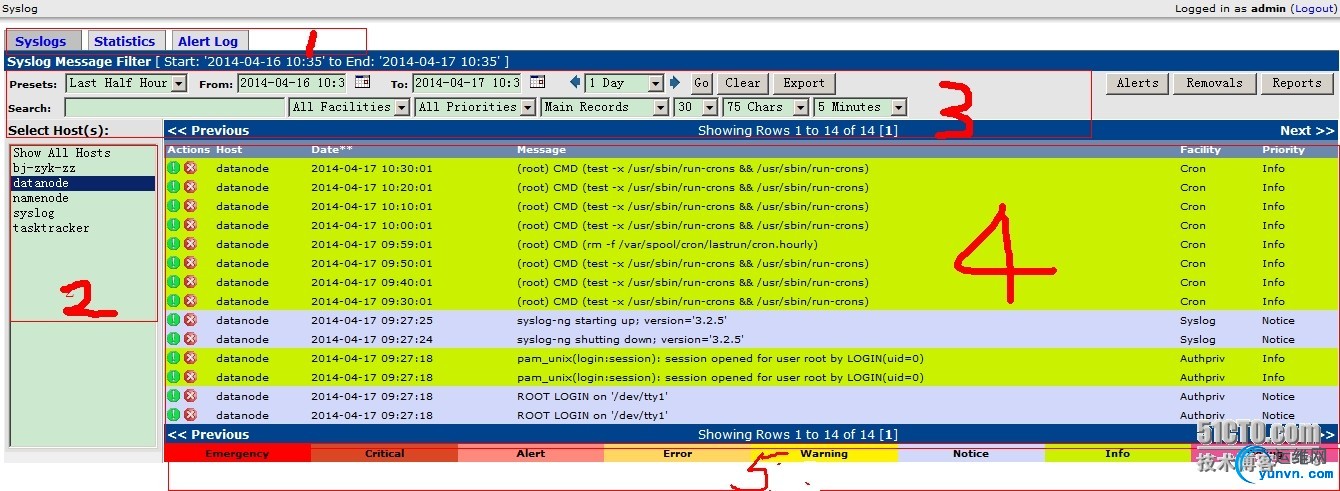Image resolution: width=1340 pixels, height=491 pixels.
Task: Click red remove icon for 09:40:01 row
Action: click(190, 282)
